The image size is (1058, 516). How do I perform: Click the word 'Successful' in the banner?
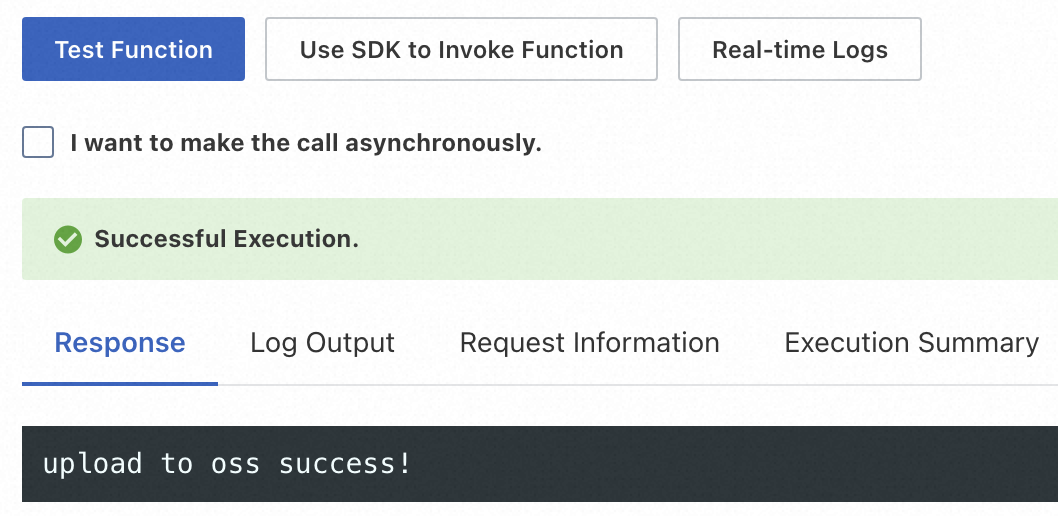click(x=160, y=240)
